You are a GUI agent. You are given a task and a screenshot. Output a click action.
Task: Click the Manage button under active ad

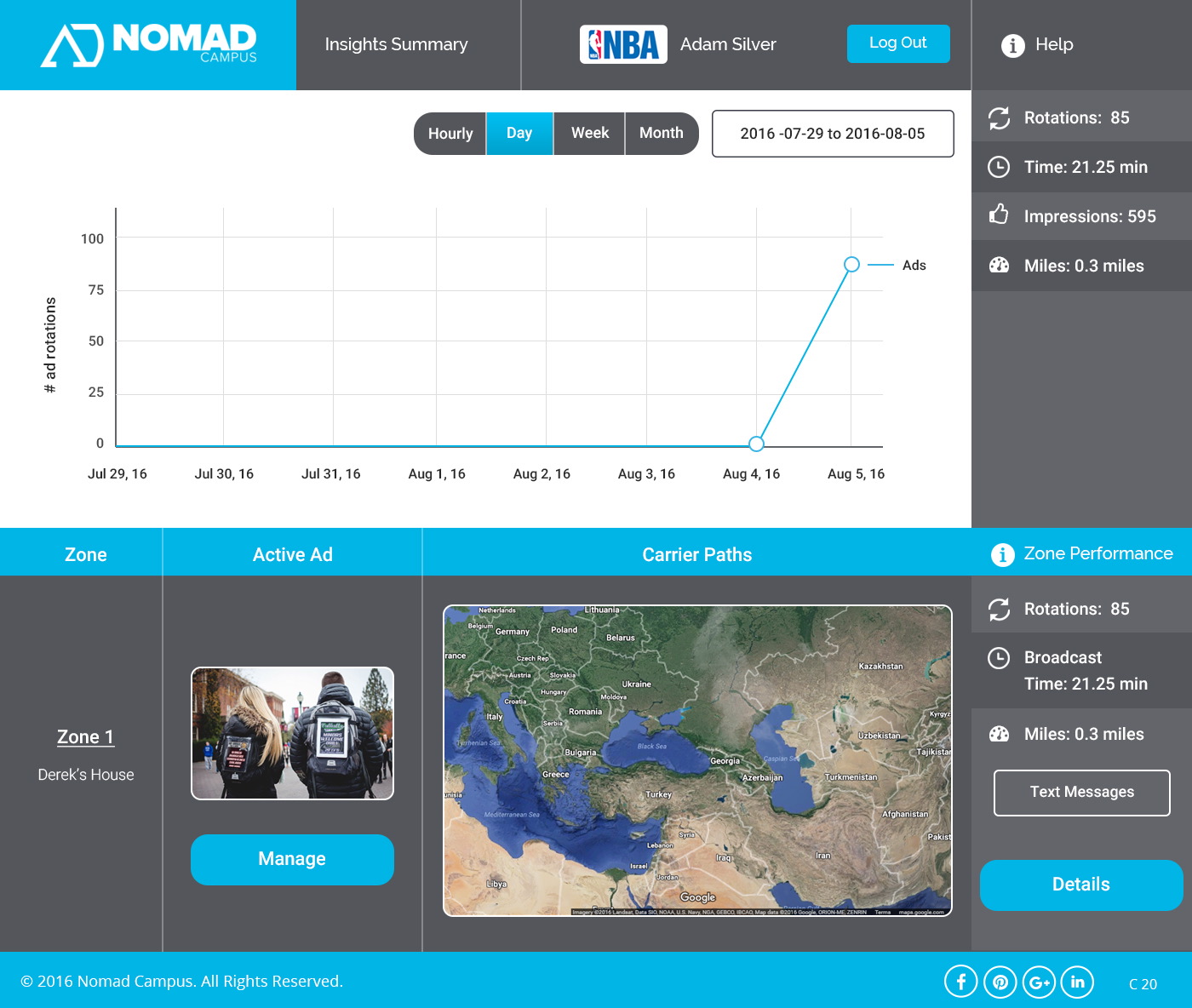(x=292, y=859)
